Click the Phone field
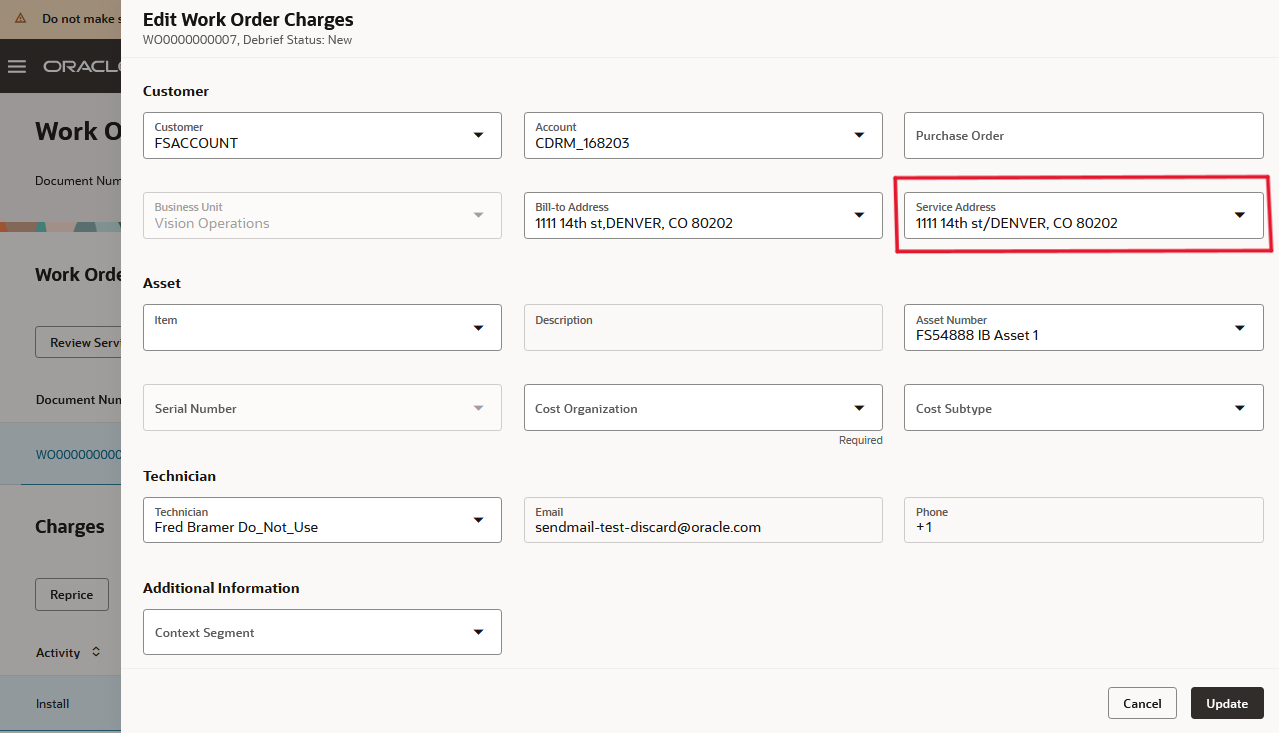The width and height of the screenshot is (1279, 733). click(x=1083, y=520)
